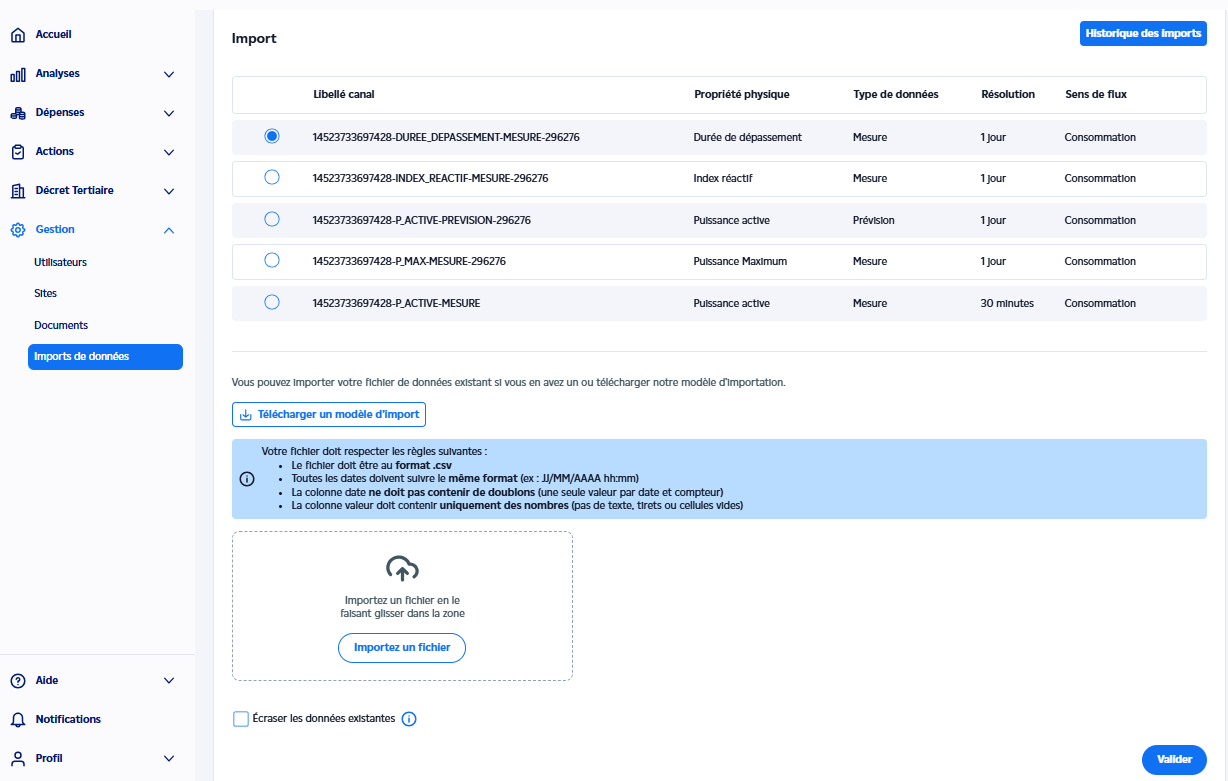Open the Utilisateurs submenu item
Image resolution: width=1228 pixels, height=781 pixels.
tap(61, 262)
